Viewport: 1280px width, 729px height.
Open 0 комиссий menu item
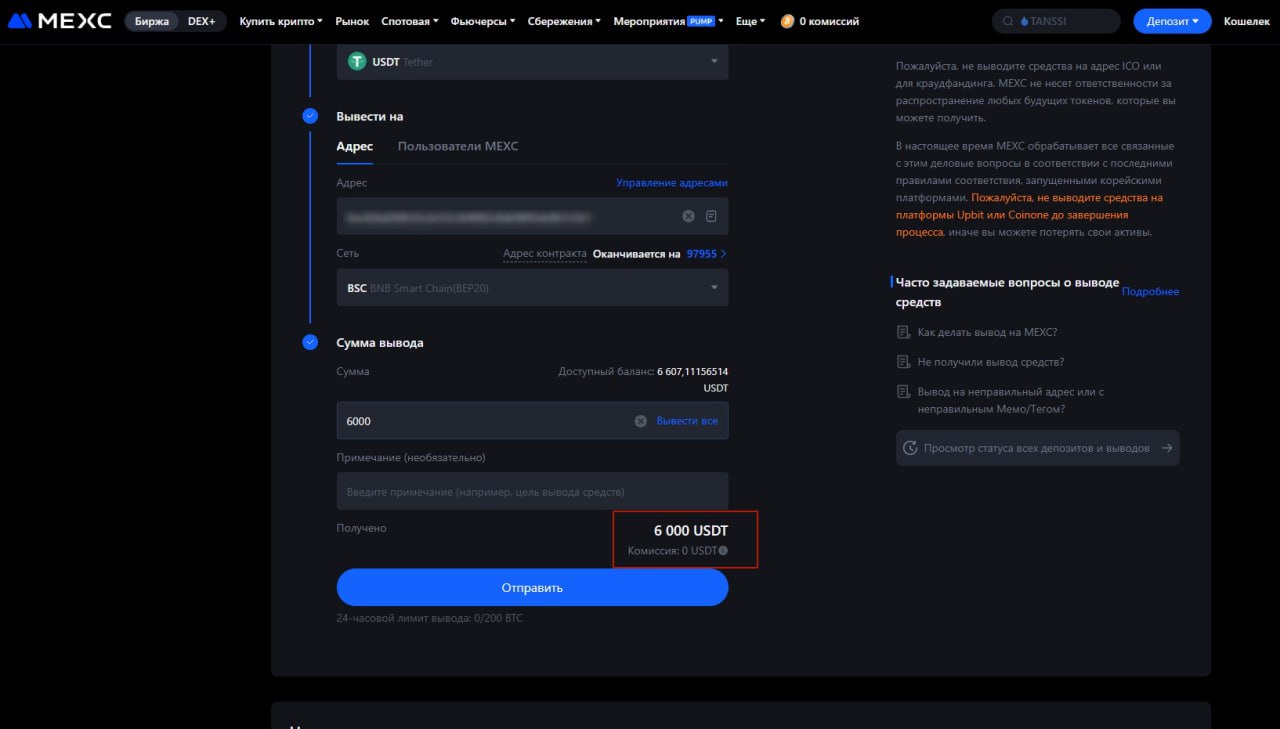819,21
